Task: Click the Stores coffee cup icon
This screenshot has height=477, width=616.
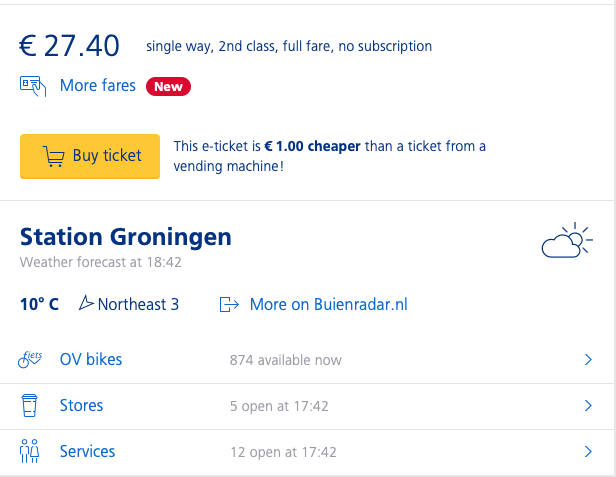Action: click(29, 406)
